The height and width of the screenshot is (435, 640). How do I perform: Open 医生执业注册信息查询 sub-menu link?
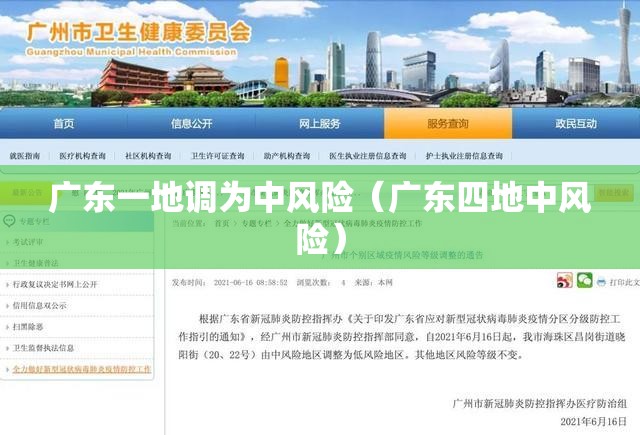[368, 156]
